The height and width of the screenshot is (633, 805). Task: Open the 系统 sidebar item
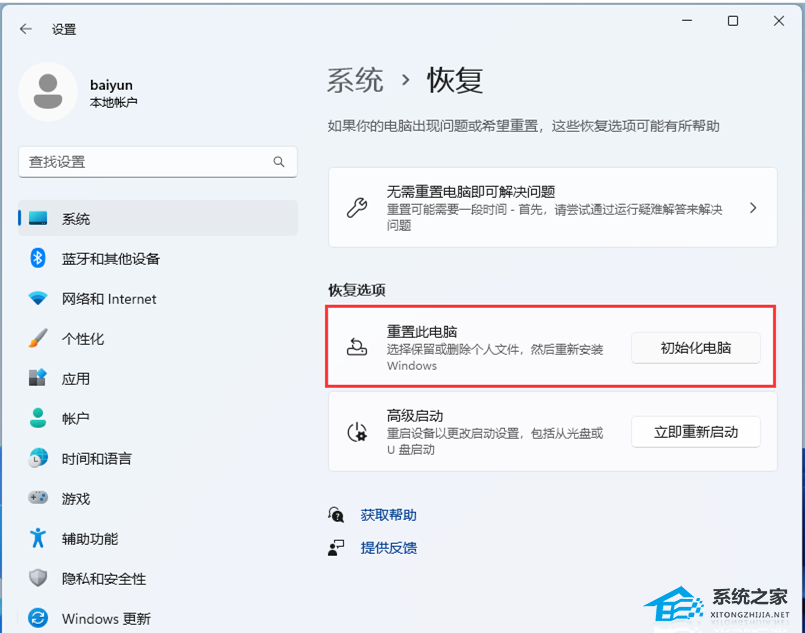coord(158,218)
